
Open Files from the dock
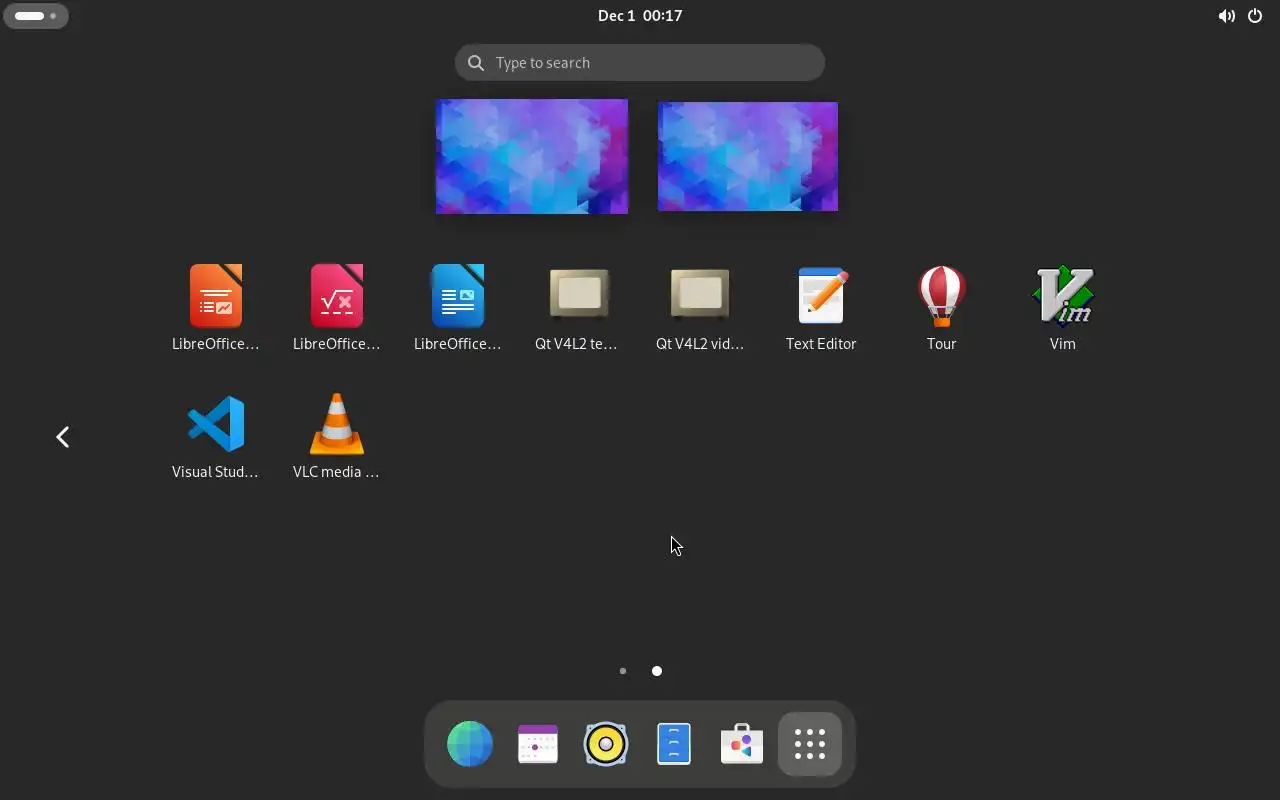tap(674, 744)
